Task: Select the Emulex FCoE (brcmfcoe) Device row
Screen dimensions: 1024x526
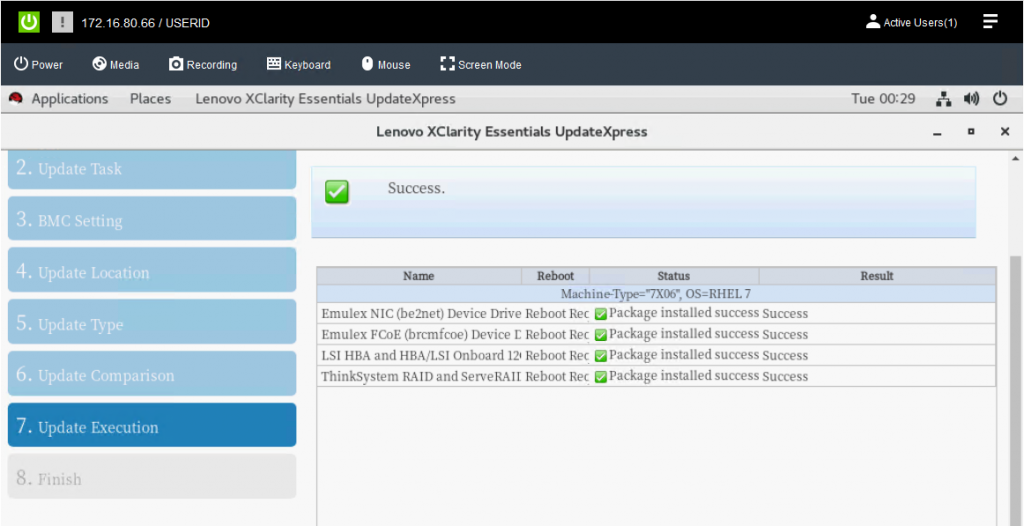Action: pyautogui.click(x=656, y=334)
